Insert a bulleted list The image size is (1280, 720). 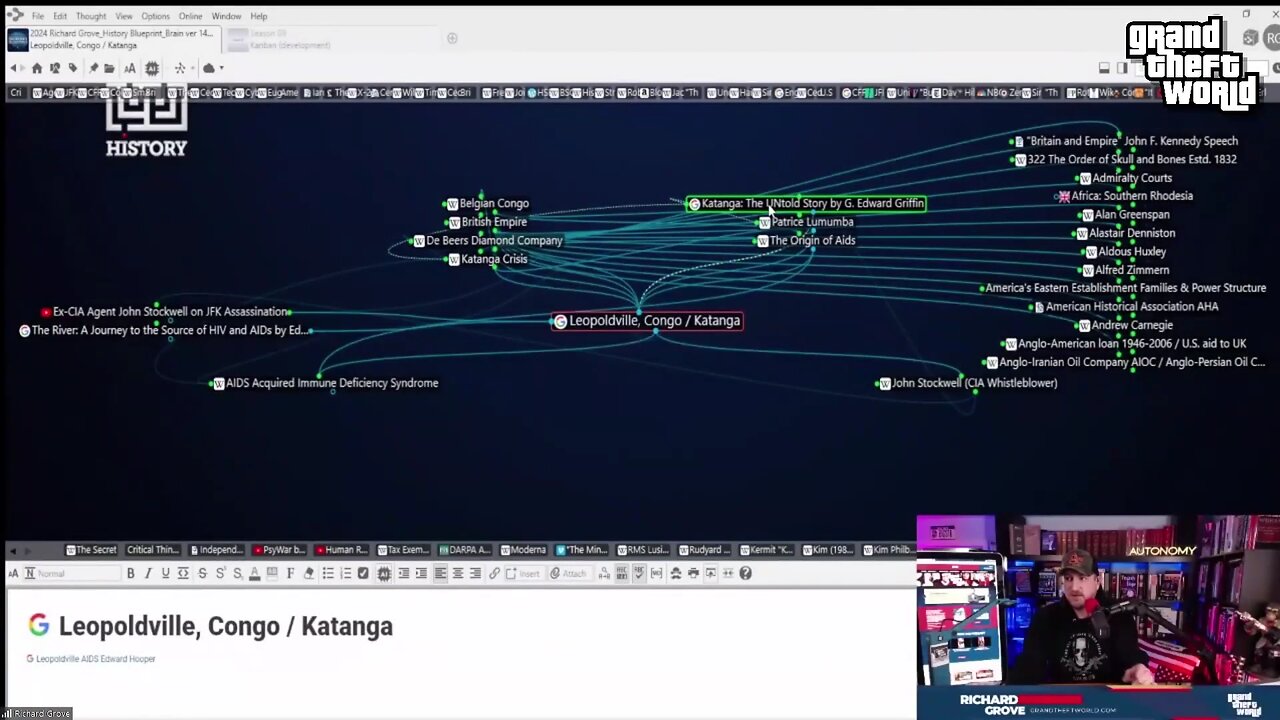(328, 573)
